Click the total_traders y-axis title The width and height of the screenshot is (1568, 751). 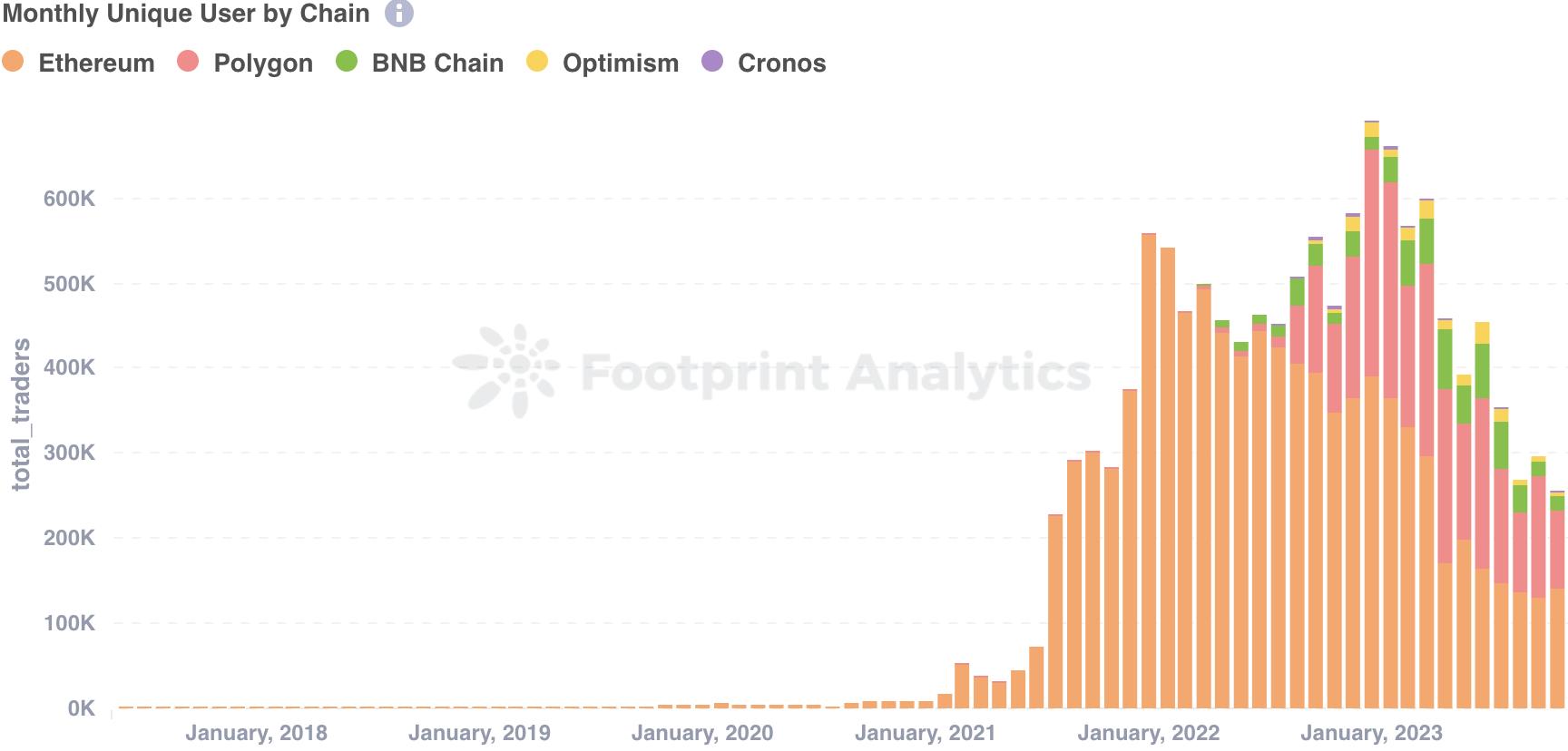click(x=21, y=415)
